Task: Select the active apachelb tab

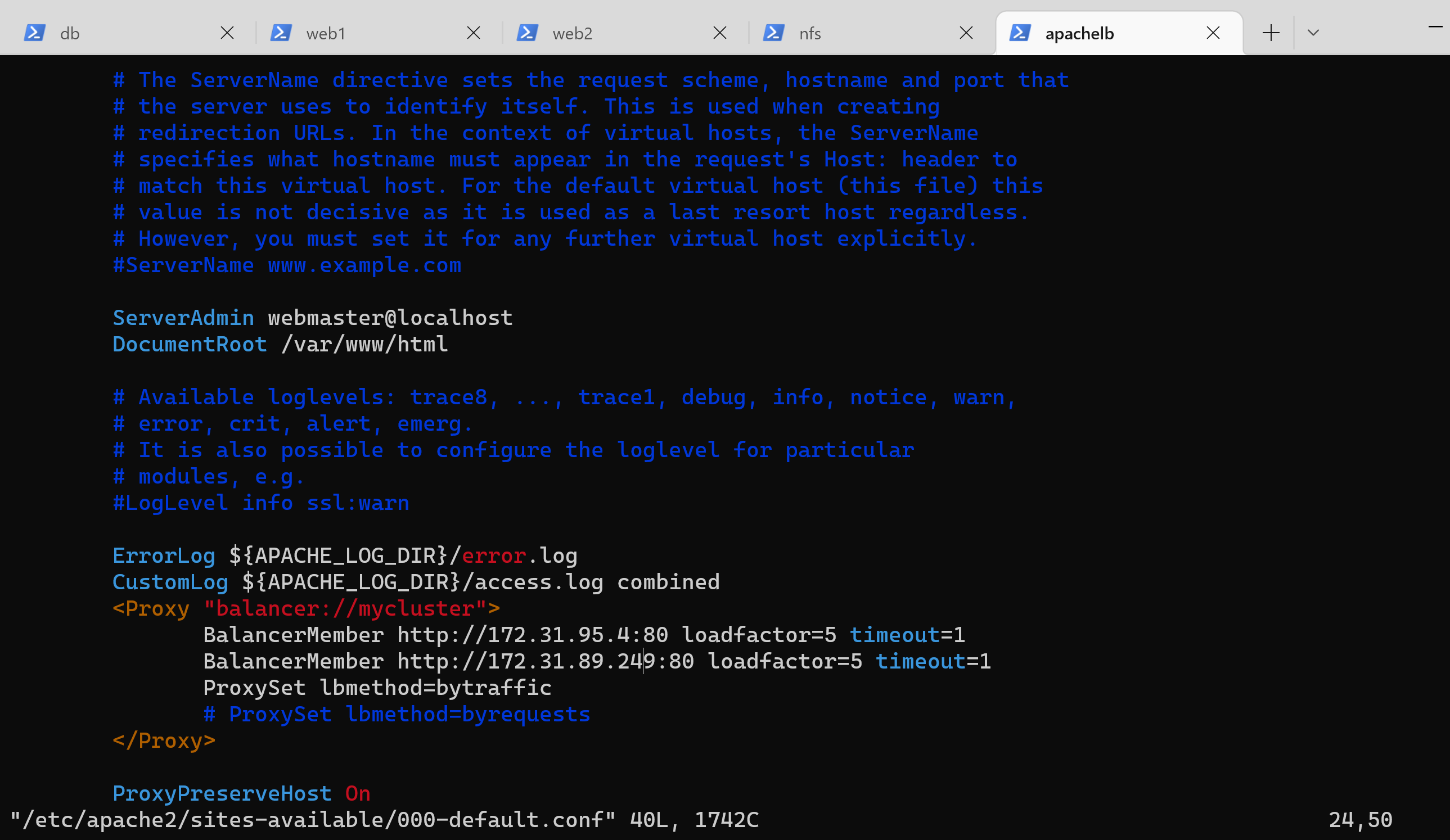Action: tap(1082, 33)
